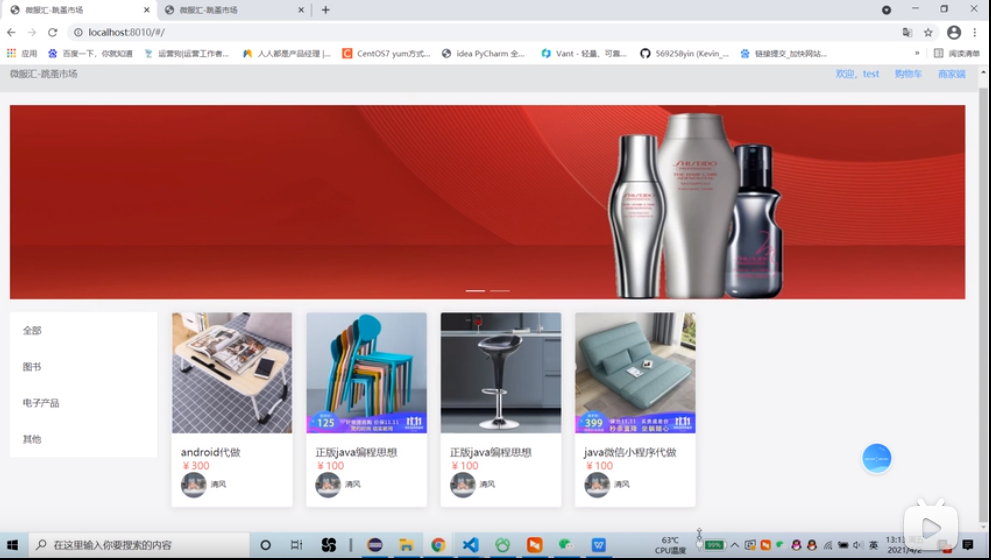Open the notification center icon
991x560 pixels.
point(968,545)
